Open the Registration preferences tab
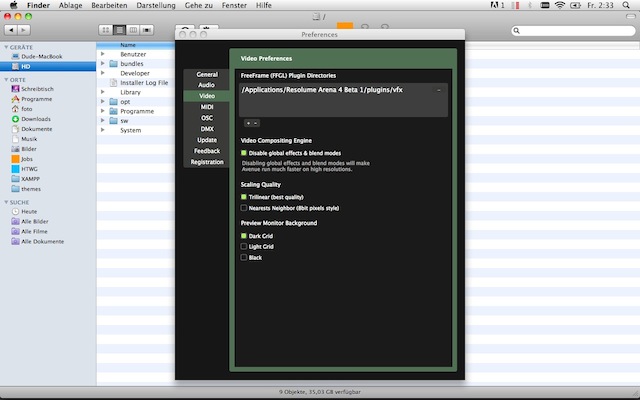The image size is (640, 400). 207,162
